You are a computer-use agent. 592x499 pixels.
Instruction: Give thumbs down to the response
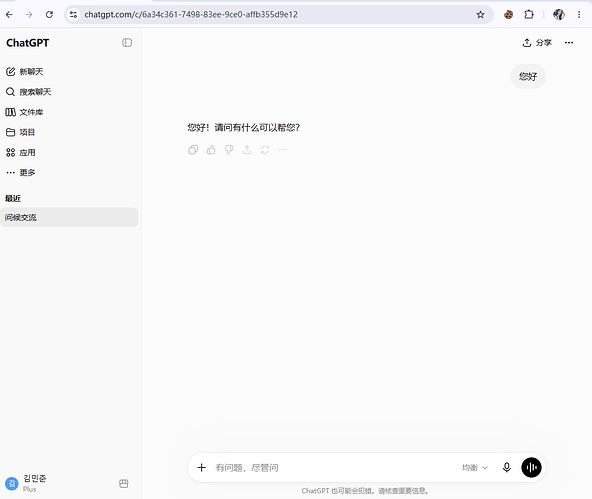[229, 150]
